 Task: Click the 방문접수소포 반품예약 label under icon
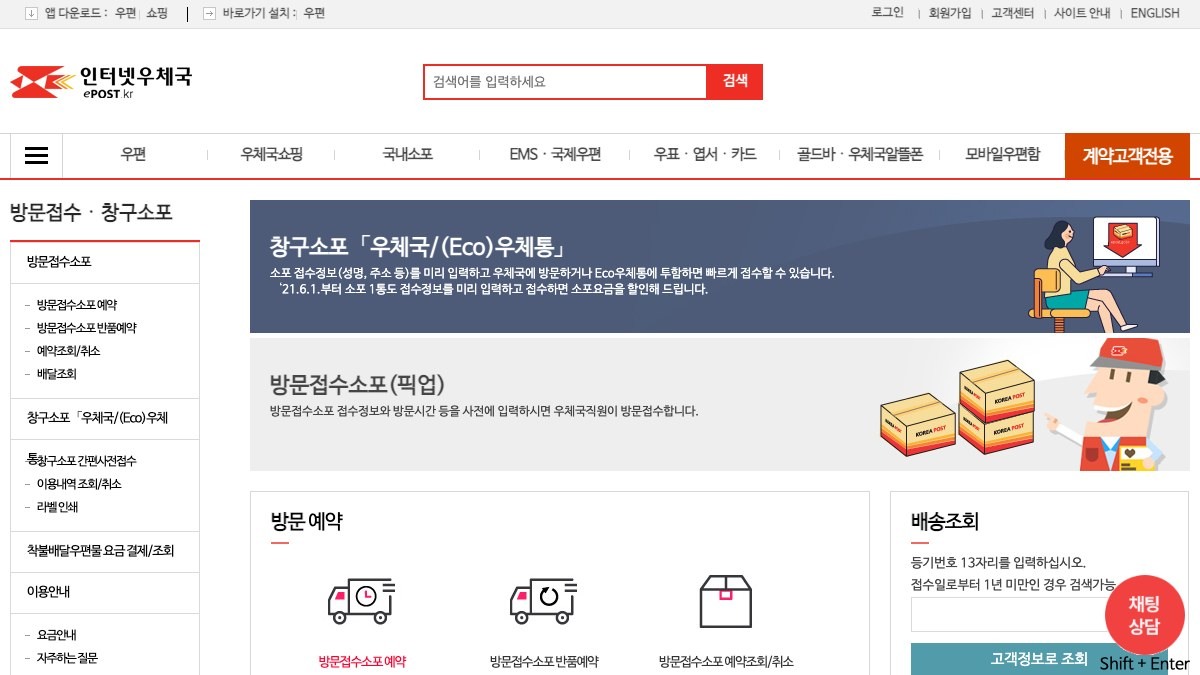544,662
